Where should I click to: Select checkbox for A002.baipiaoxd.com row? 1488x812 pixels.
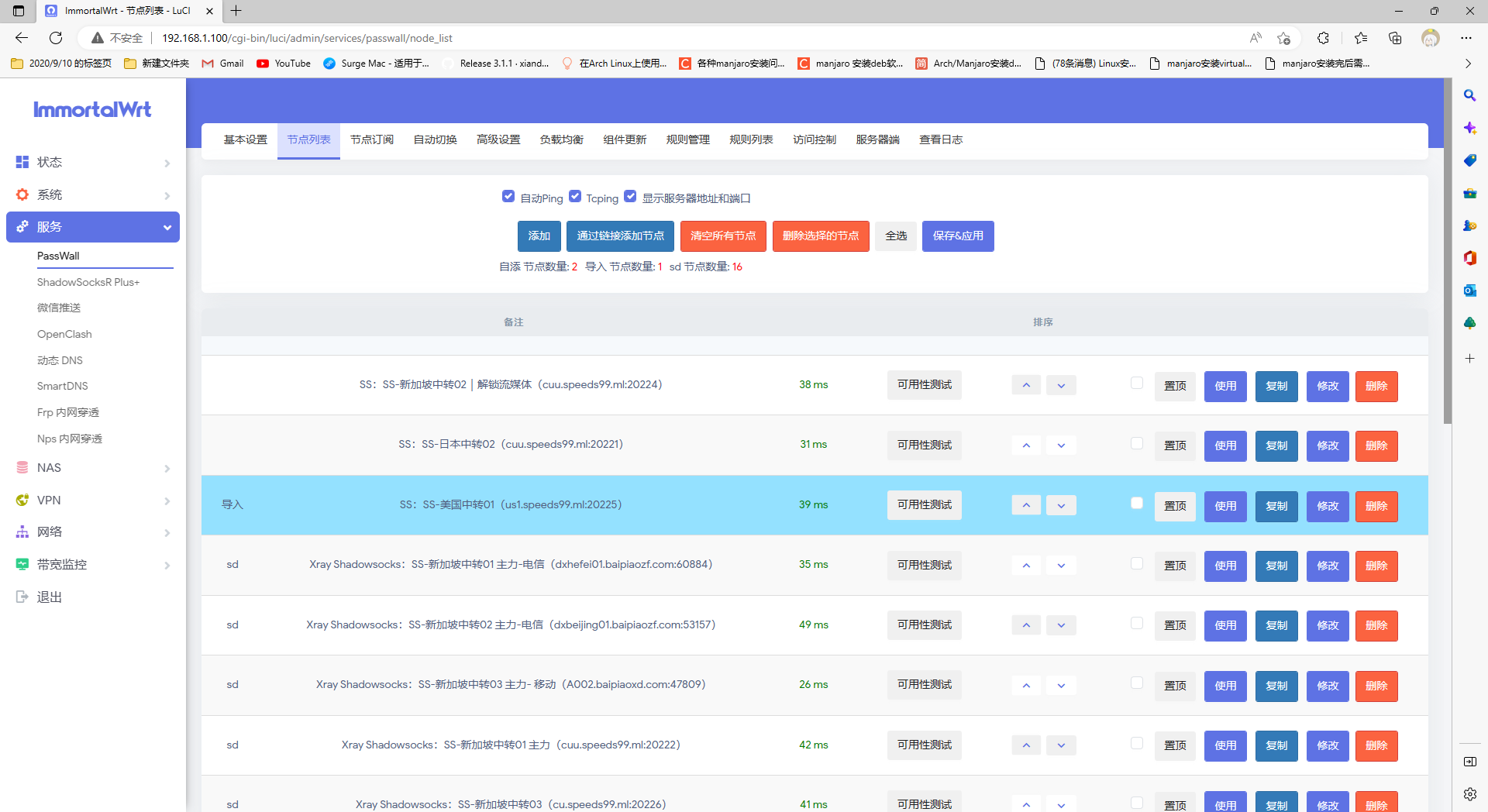(x=1137, y=683)
